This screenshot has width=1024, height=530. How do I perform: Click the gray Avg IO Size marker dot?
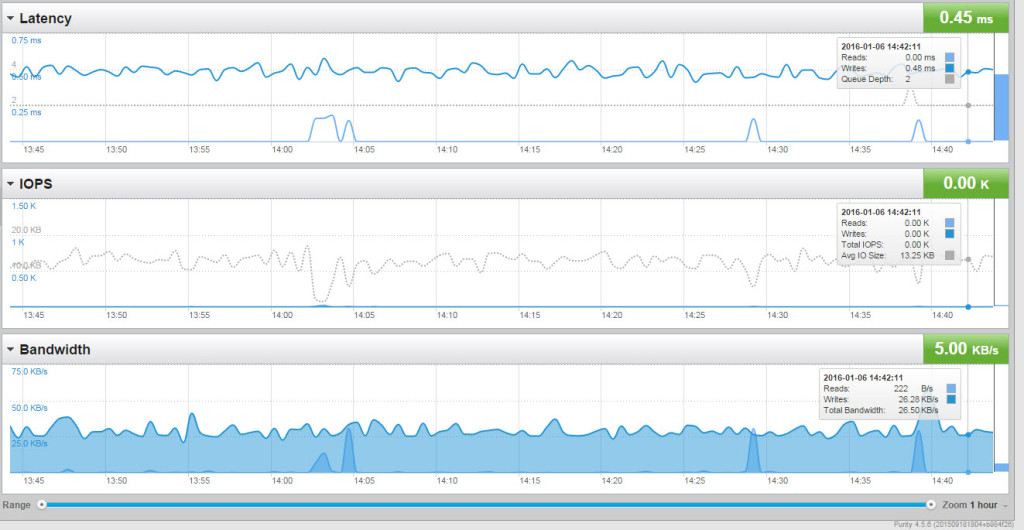(x=968, y=259)
